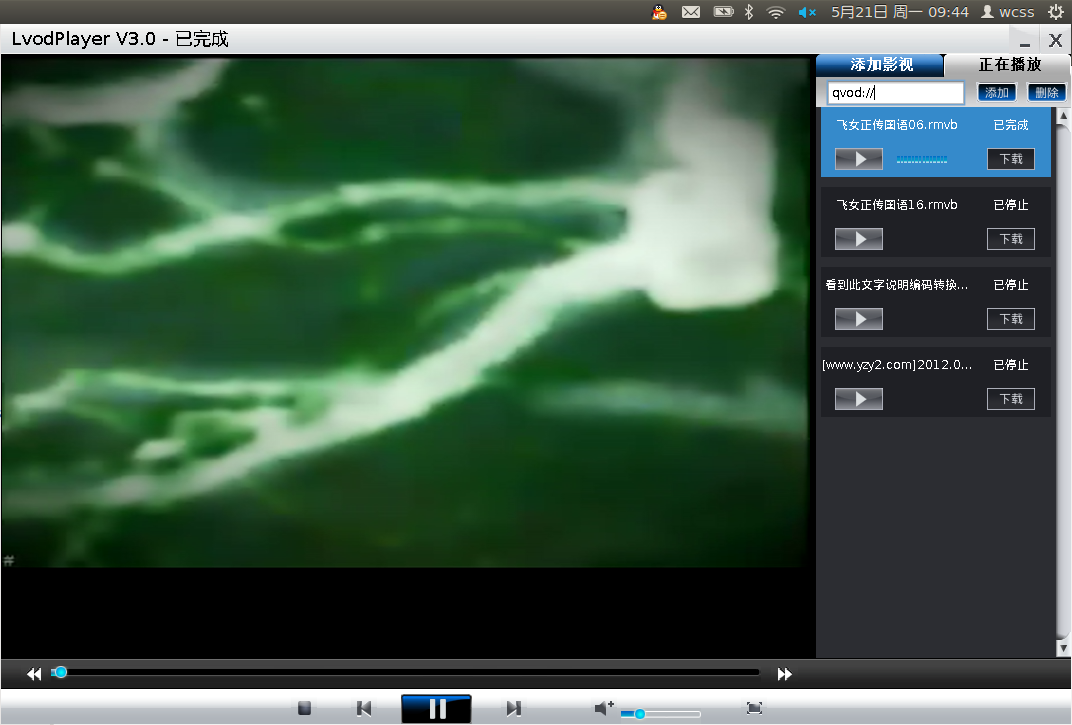Click 下载 for [www.yzy2.com]2012.0... item
Viewport: 1072px width, 725px height.
point(1010,399)
